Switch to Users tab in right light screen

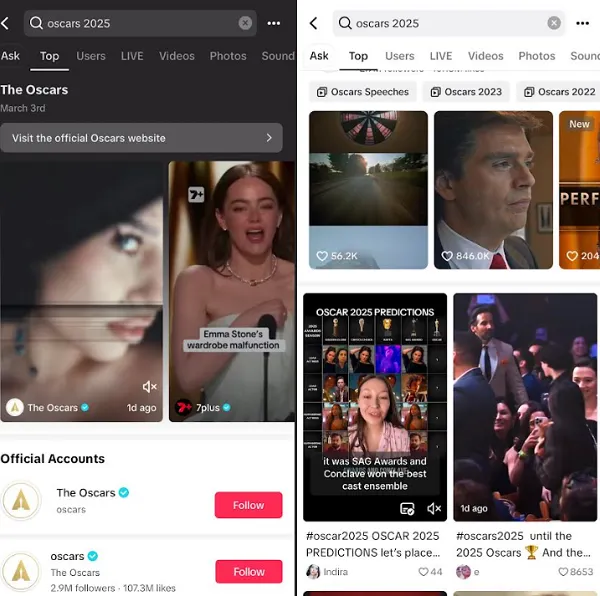[399, 56]
